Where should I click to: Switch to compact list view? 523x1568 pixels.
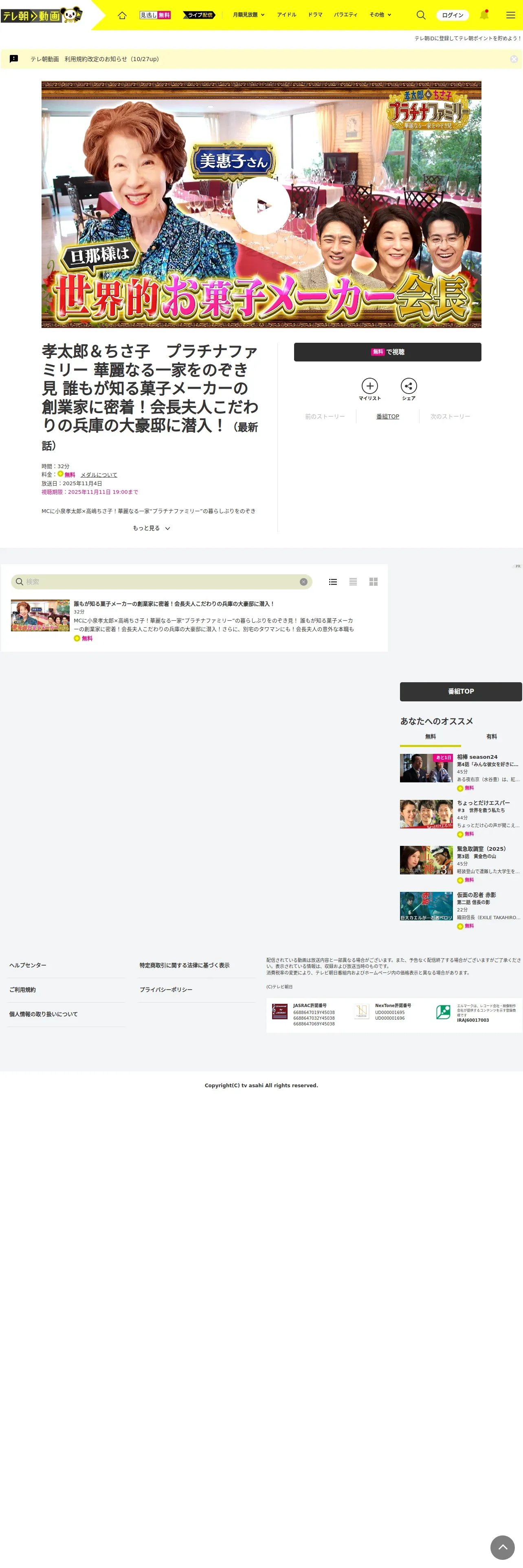click(353, 582)
